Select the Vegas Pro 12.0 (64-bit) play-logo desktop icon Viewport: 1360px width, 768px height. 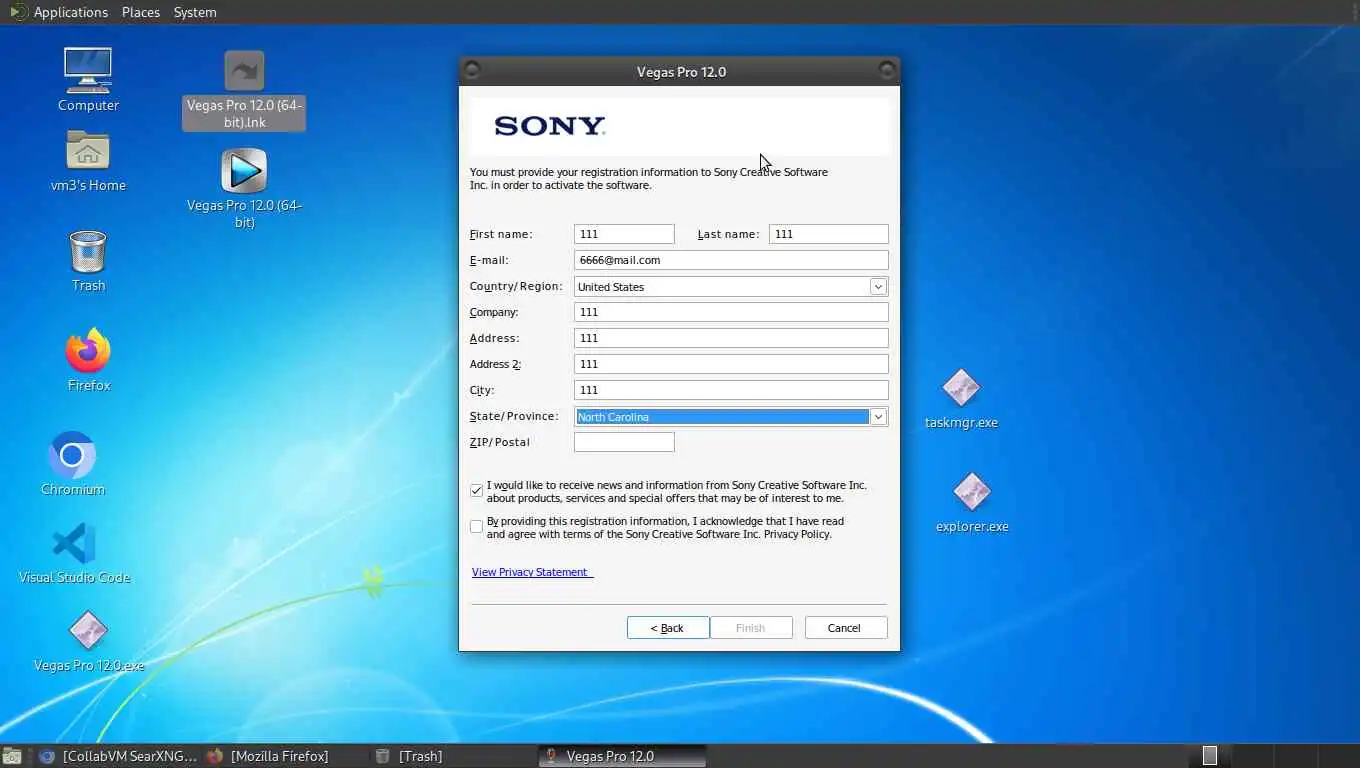pos(244,170)
